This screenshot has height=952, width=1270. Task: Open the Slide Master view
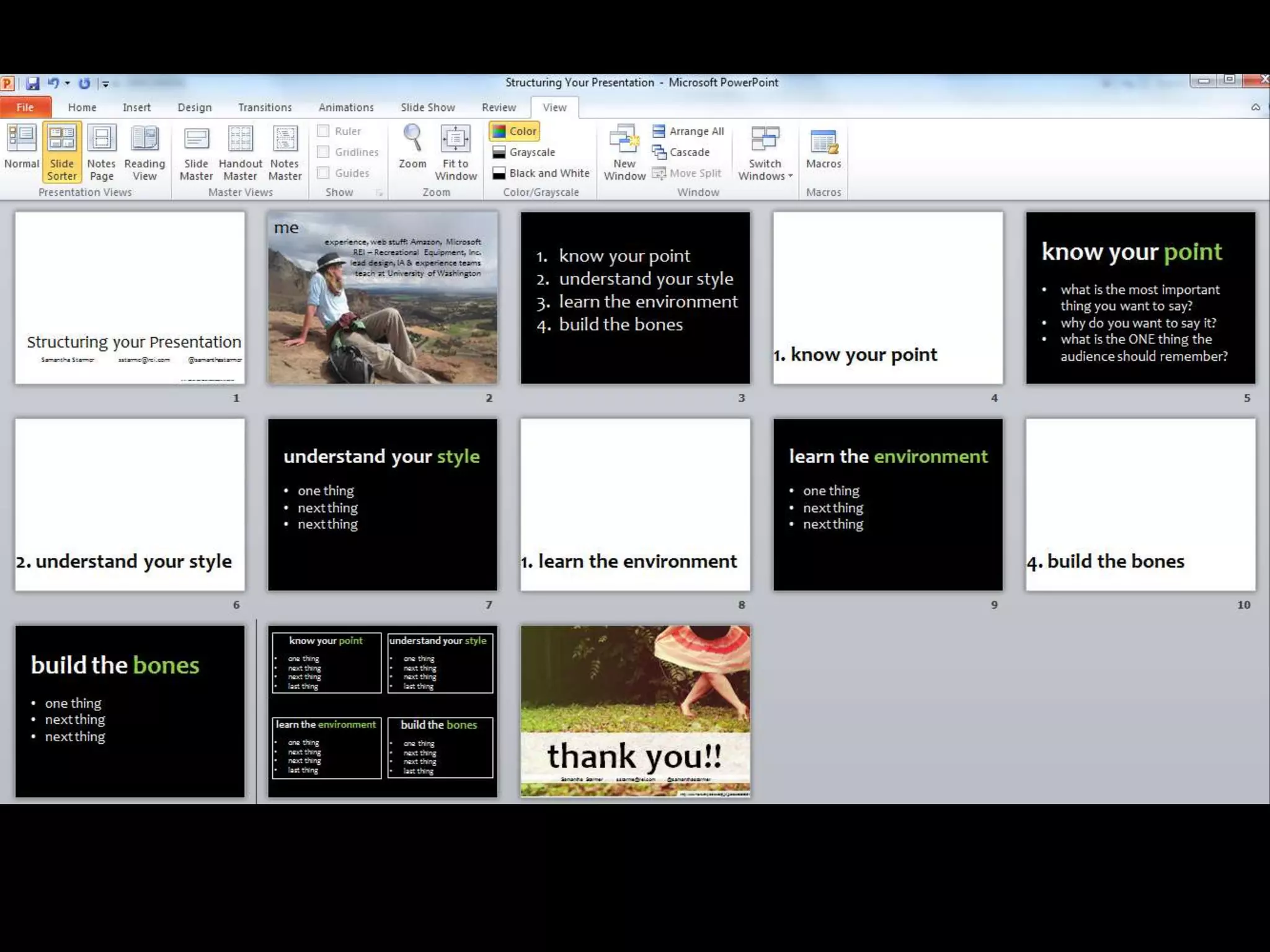coord(196,152)
